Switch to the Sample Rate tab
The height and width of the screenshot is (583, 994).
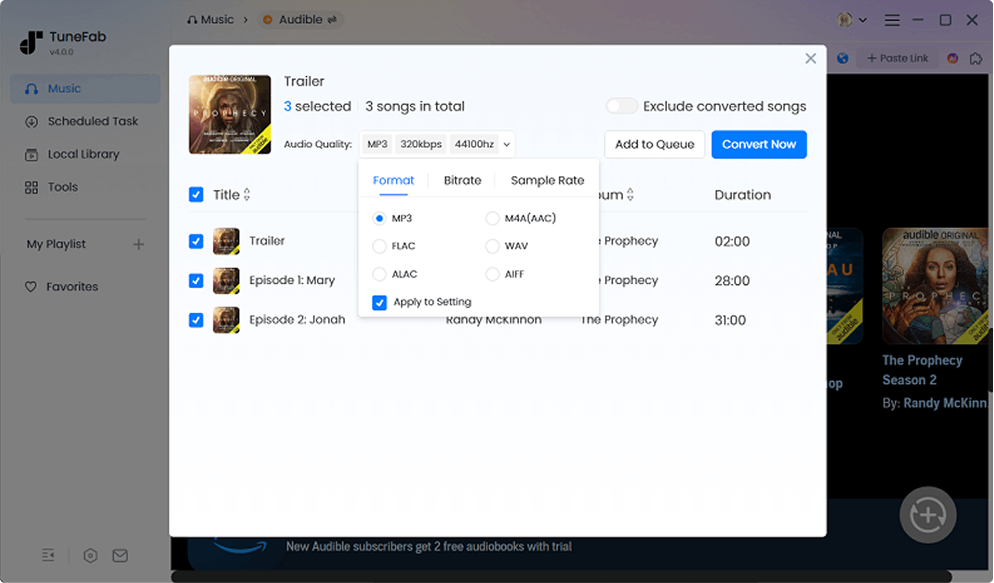pos(547,180)
